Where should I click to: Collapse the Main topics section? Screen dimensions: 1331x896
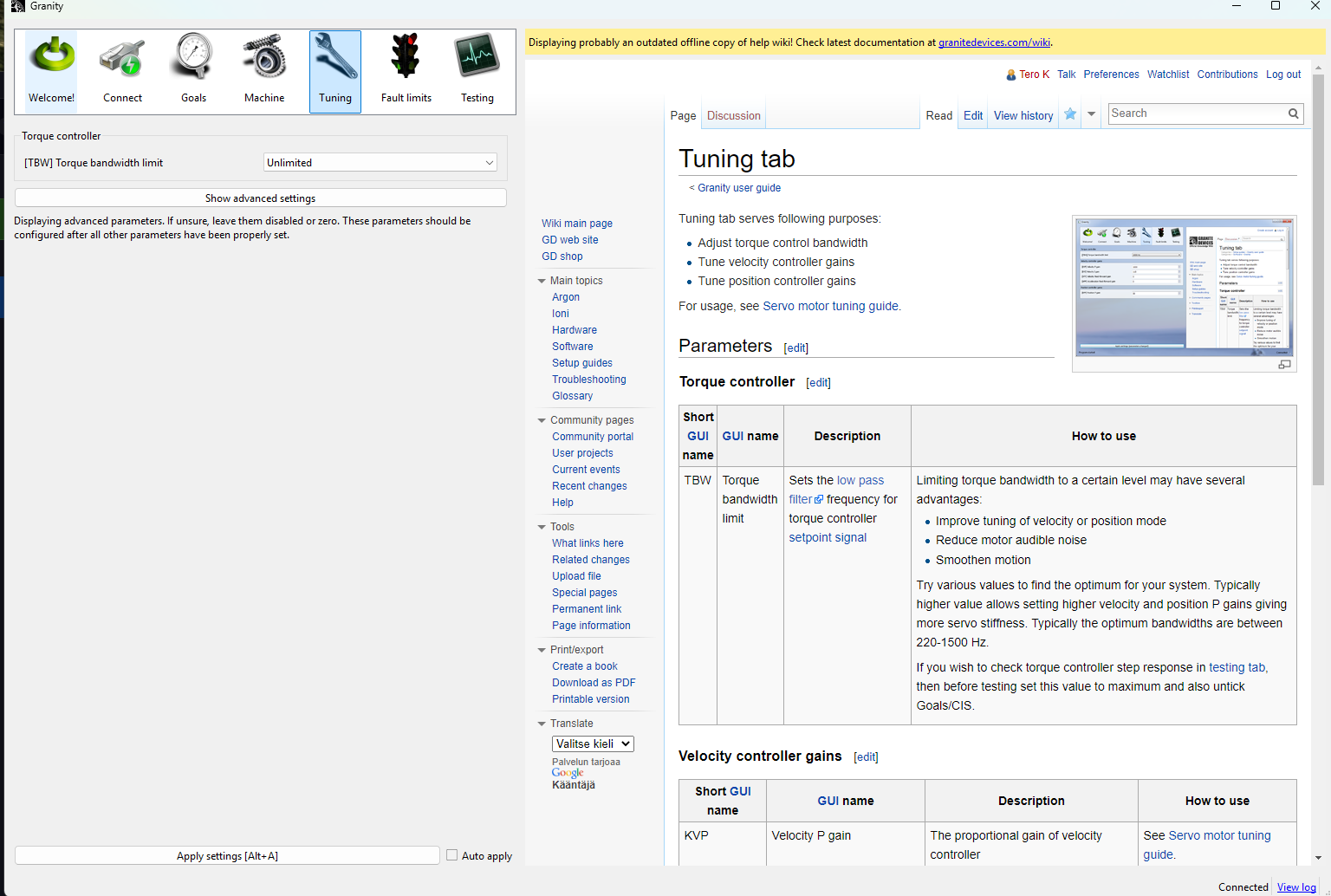(x=542, y=281)
